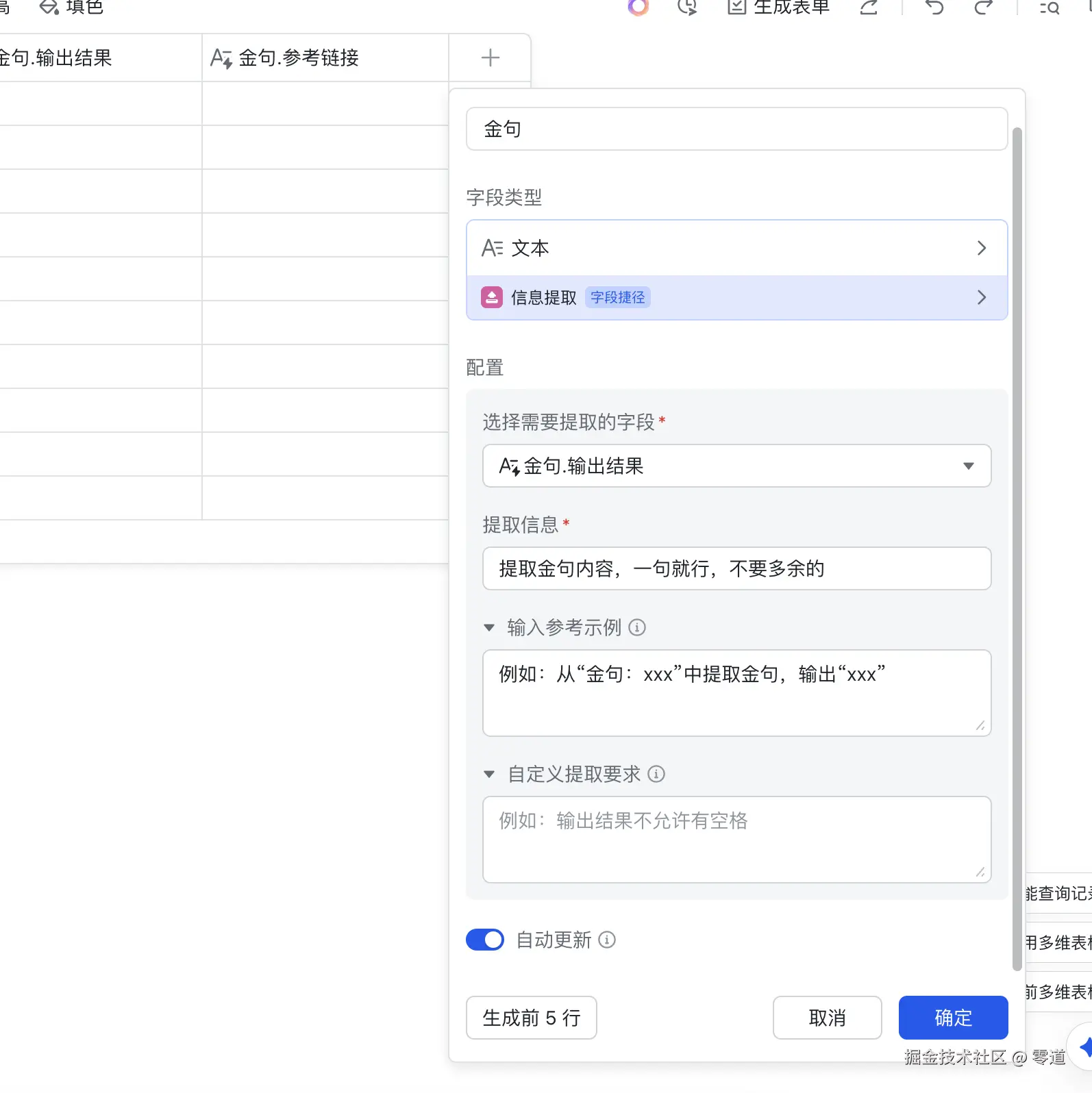Collapse the 输入参考示例 section
The height and width of the screenshot is (1093, 1092).
(488, 627)
